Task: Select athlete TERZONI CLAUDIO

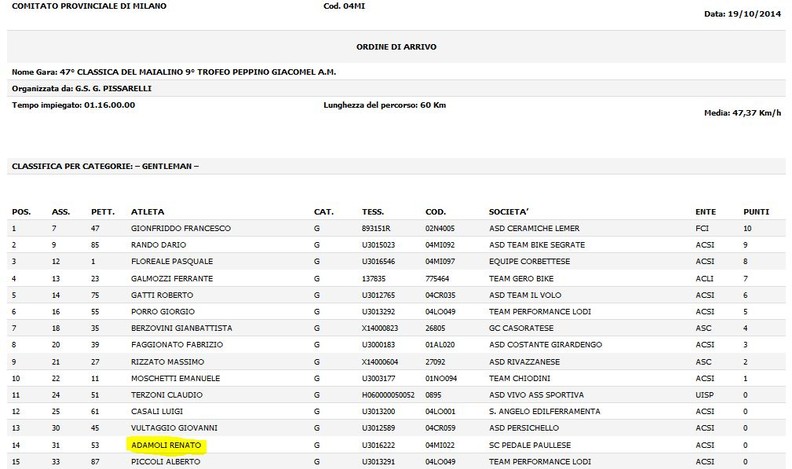Action: tap(167, 395)
